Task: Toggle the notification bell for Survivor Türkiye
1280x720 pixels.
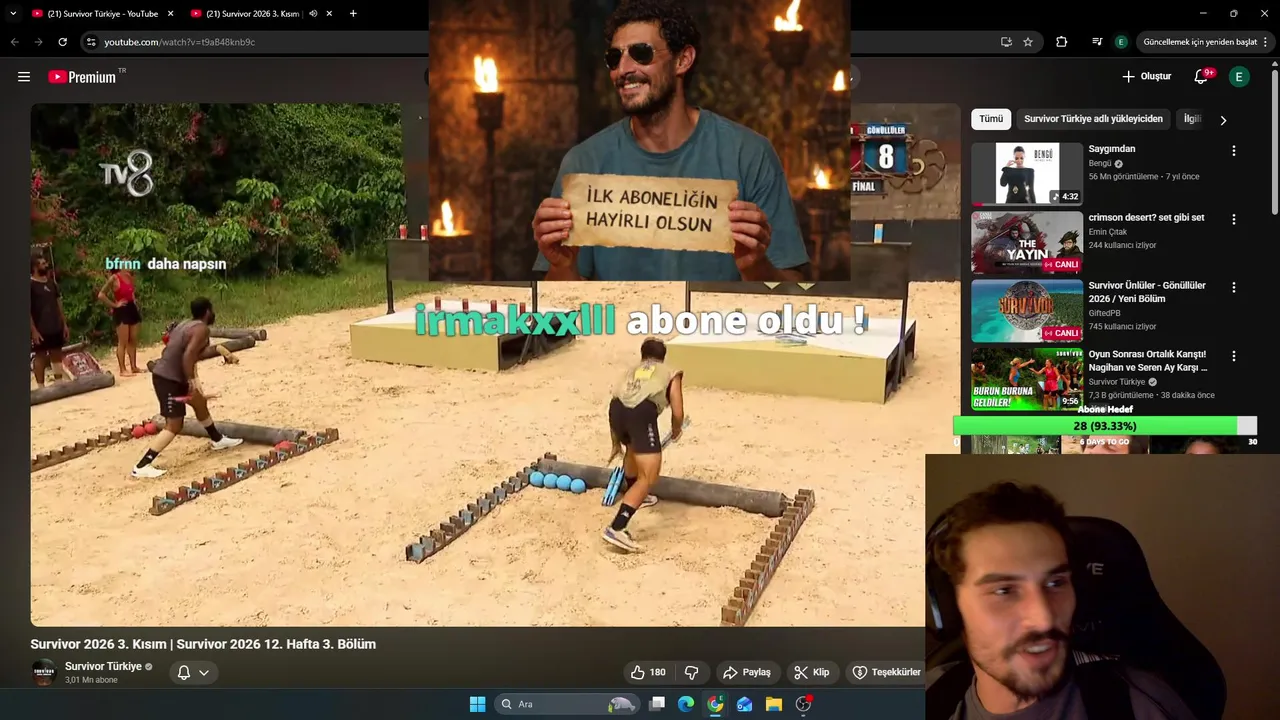Action: 184,672
